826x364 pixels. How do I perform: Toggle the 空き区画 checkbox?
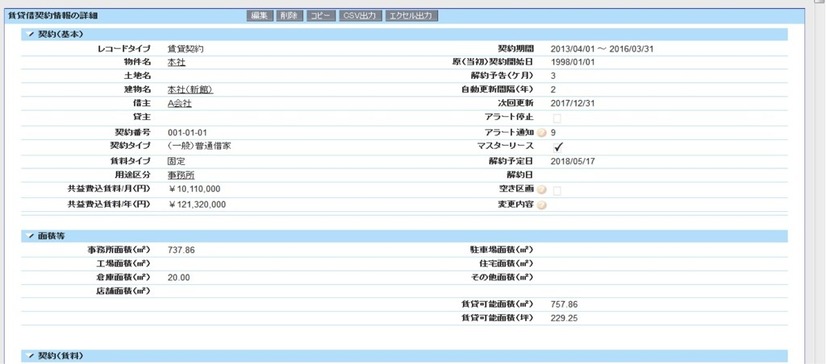point(557,191)
